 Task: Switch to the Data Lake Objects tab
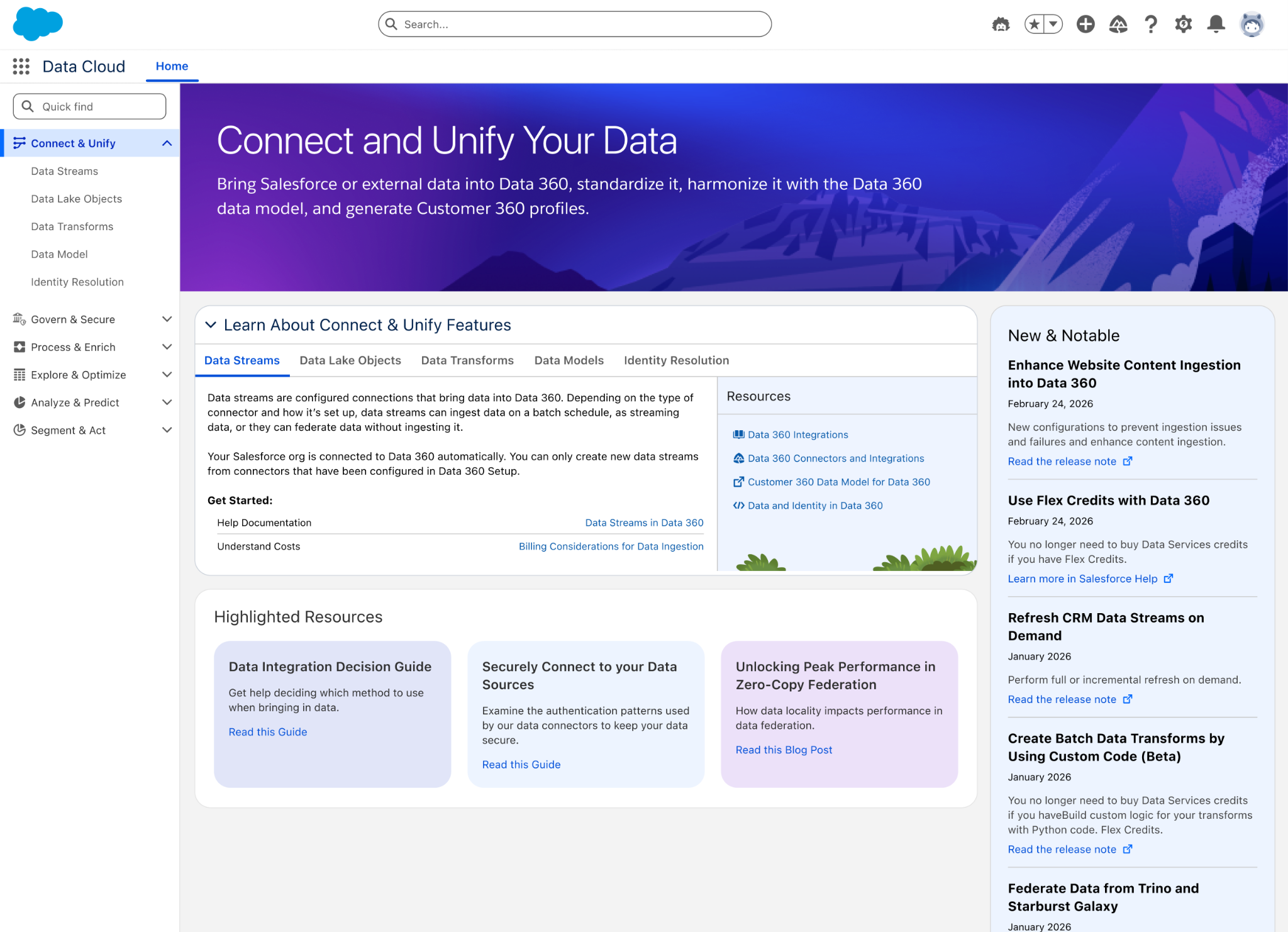point(350,360)
